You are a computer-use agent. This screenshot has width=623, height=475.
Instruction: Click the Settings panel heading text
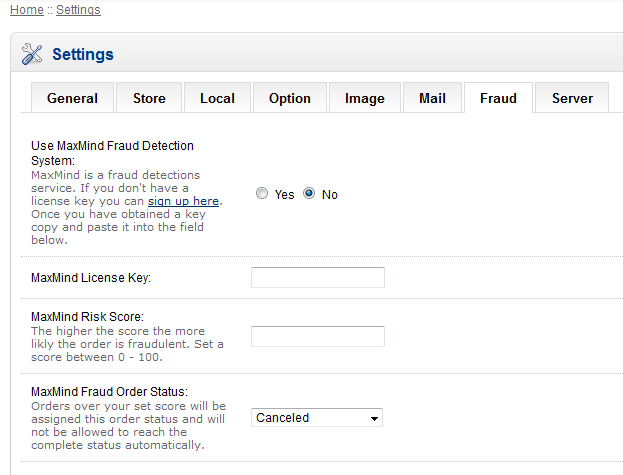pos(83,54)
